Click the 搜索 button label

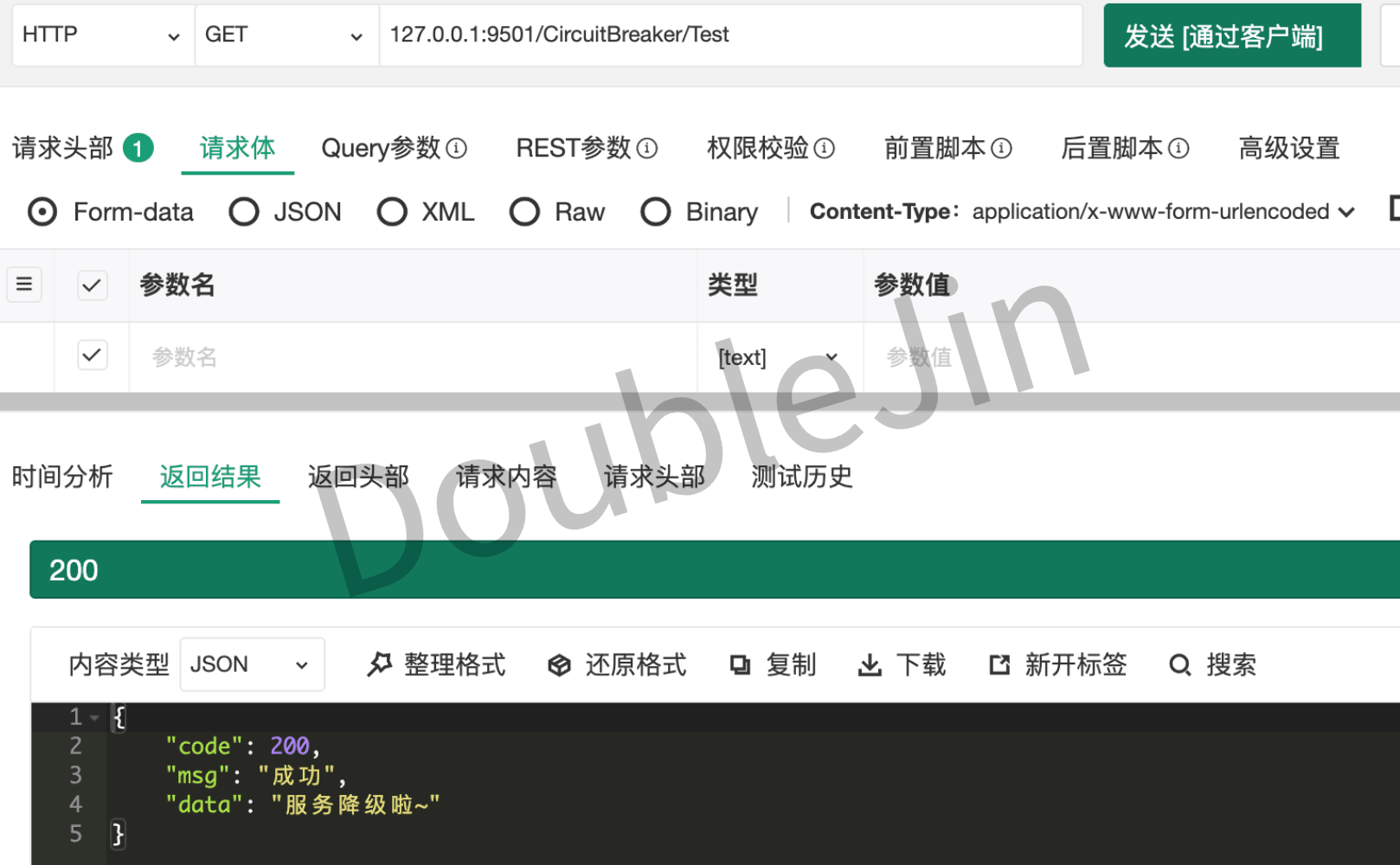point(1231,664)
